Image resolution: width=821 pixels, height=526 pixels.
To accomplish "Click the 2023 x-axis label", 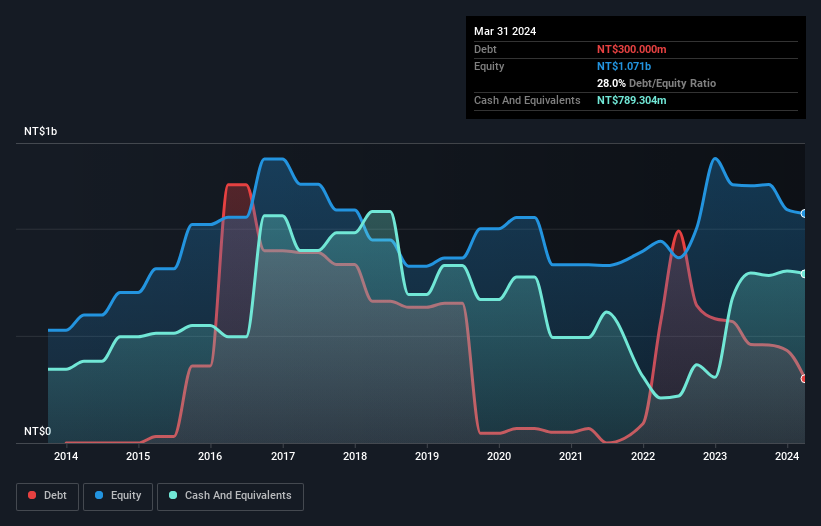I will 715,456.
